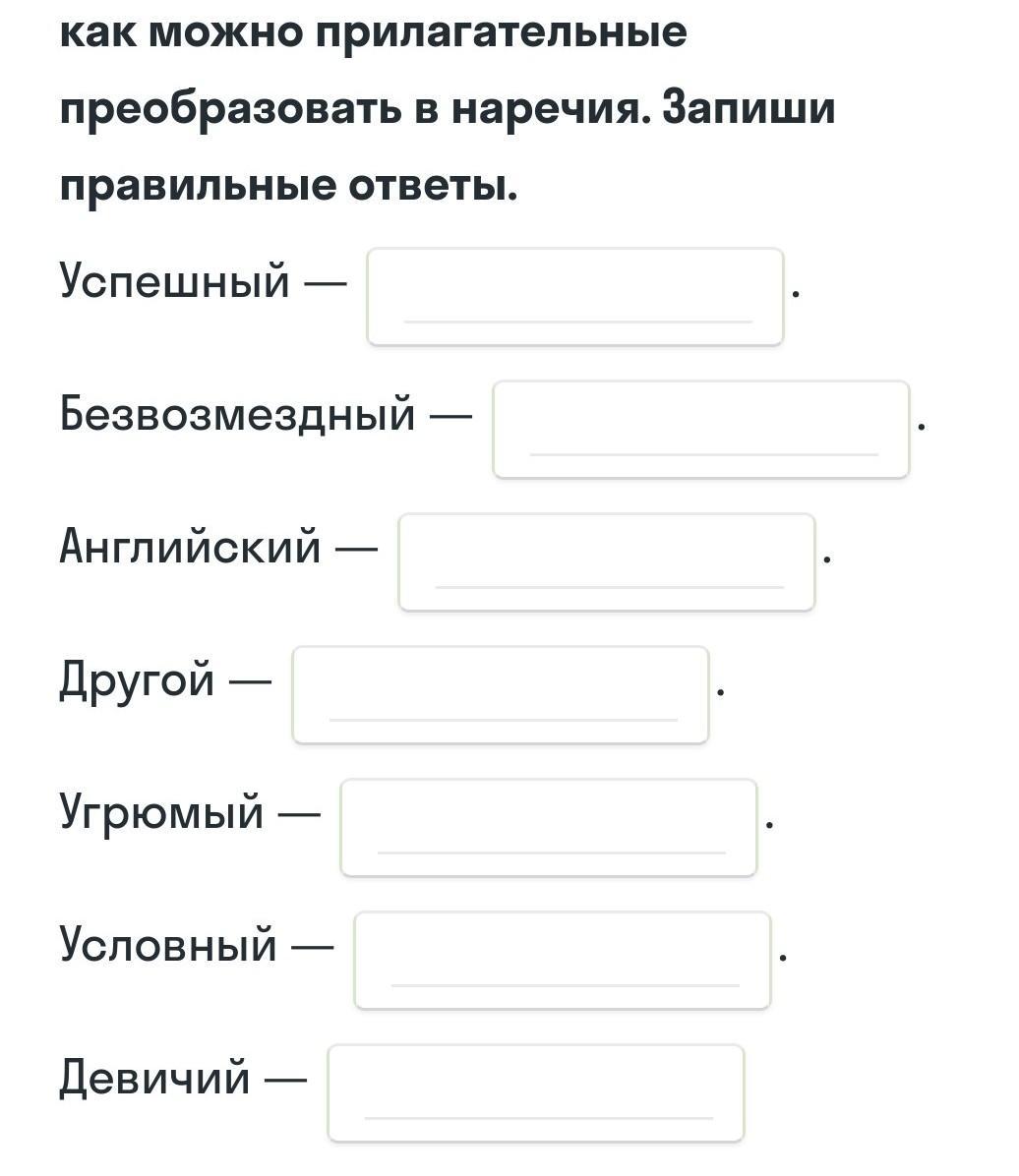Viewport: 1019px width, 1176px height.
Task: Click the word Девичий
Action: pyautogui.click(x=154, y=1079)
